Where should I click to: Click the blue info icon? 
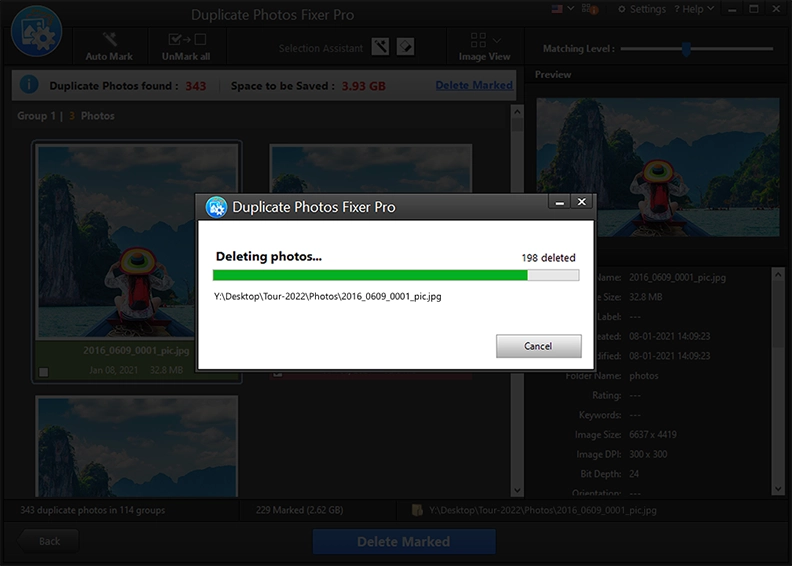click(29, 84)
